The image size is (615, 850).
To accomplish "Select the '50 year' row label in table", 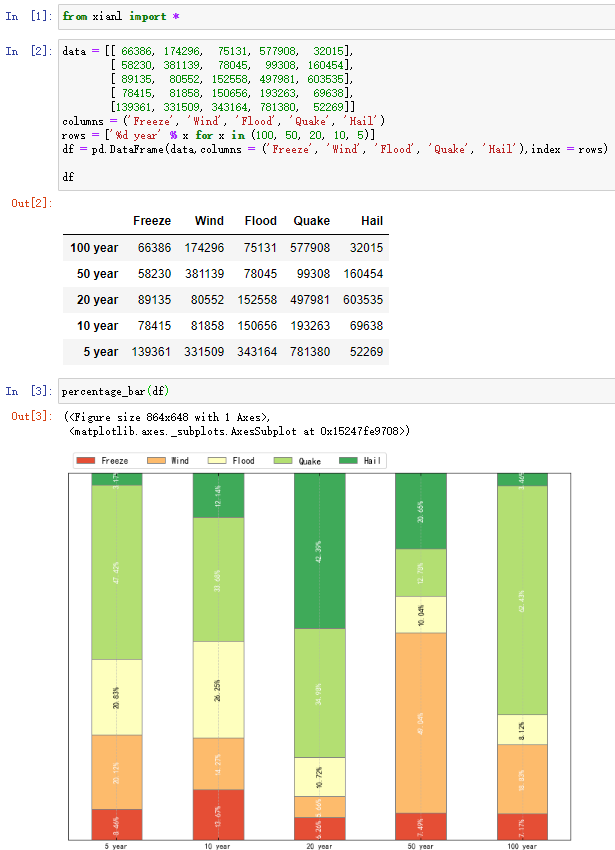I will click(x=98, y=274).
